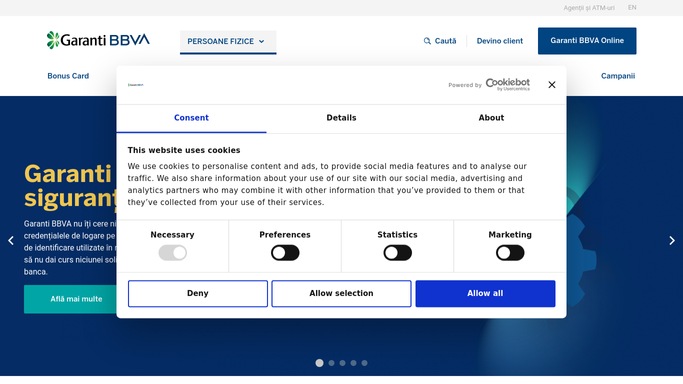The width and height of the screenshot is (683, 384).
Task: Click the Cookiebot logo
Action: [x=507, y=84]
